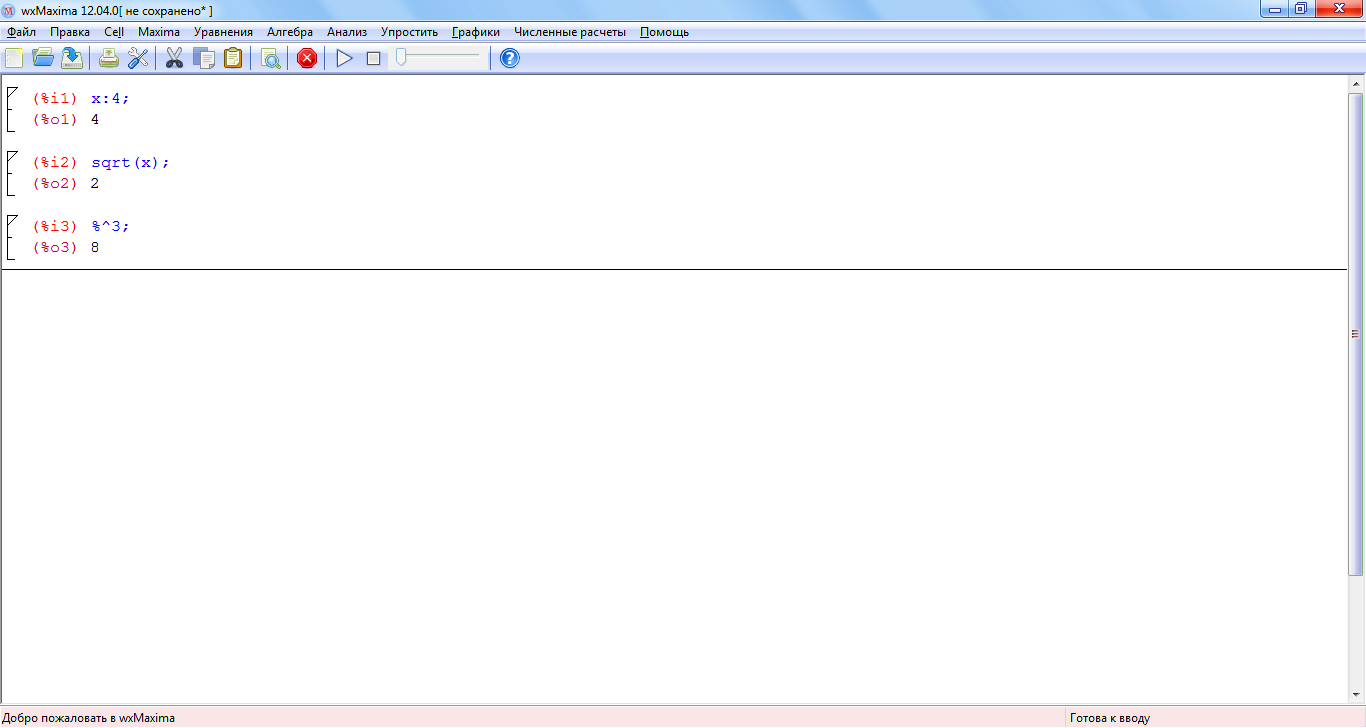
Task: Click the vertical scrollbar thumb
Action: (1356, 334)
